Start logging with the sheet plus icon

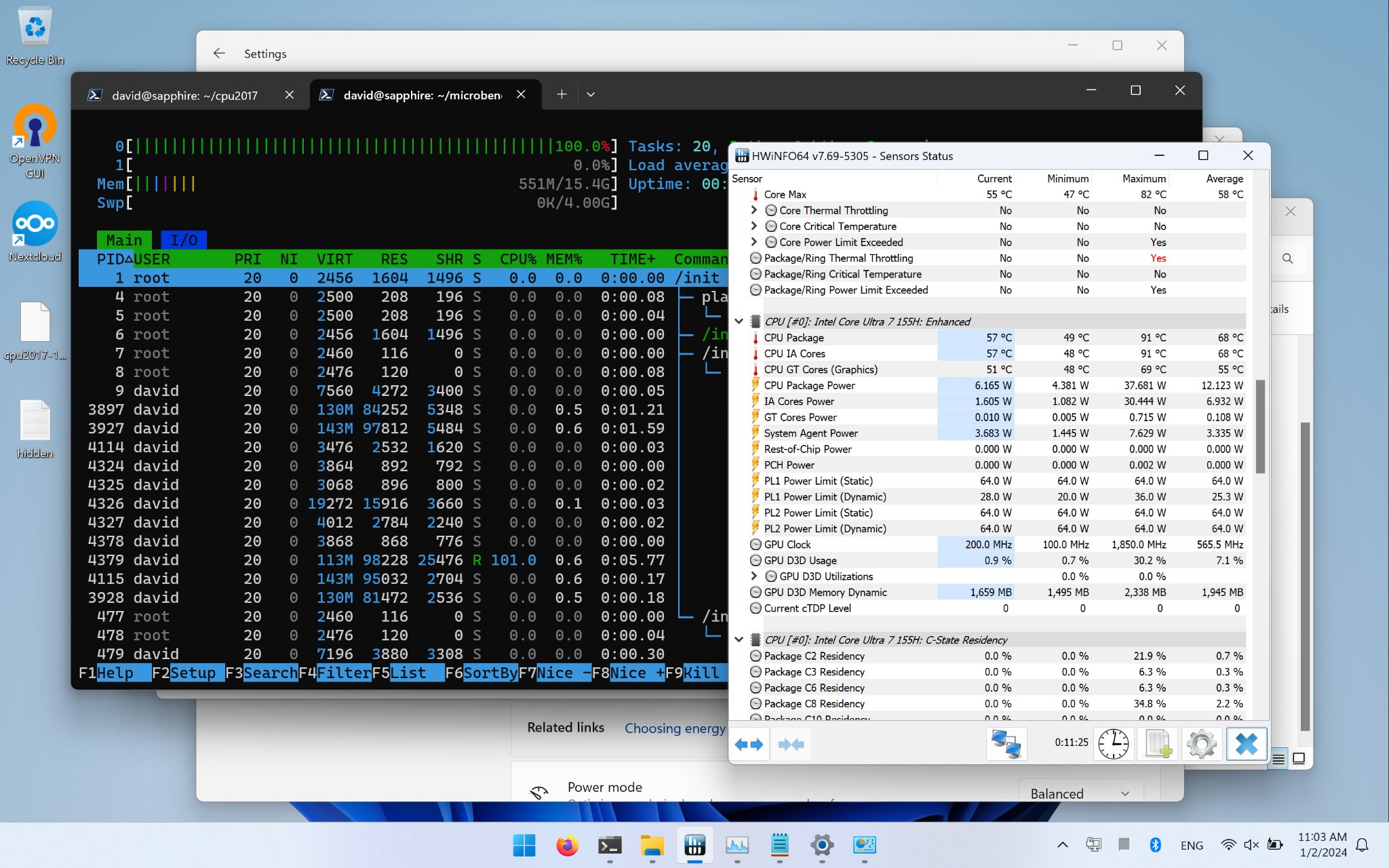coord(1158,745)
